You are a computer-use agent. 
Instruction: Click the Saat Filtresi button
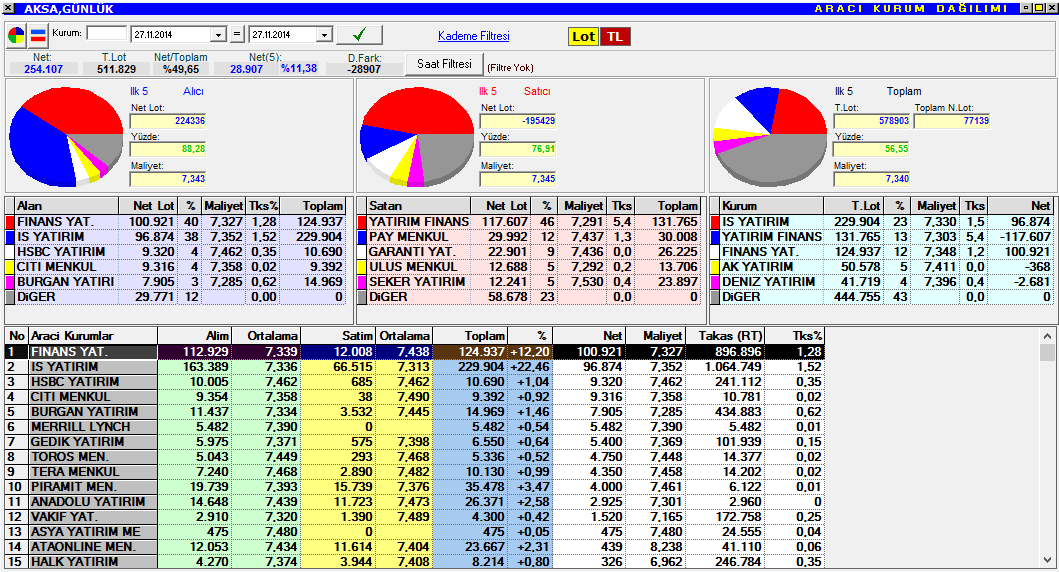click(x=444, y=64)
